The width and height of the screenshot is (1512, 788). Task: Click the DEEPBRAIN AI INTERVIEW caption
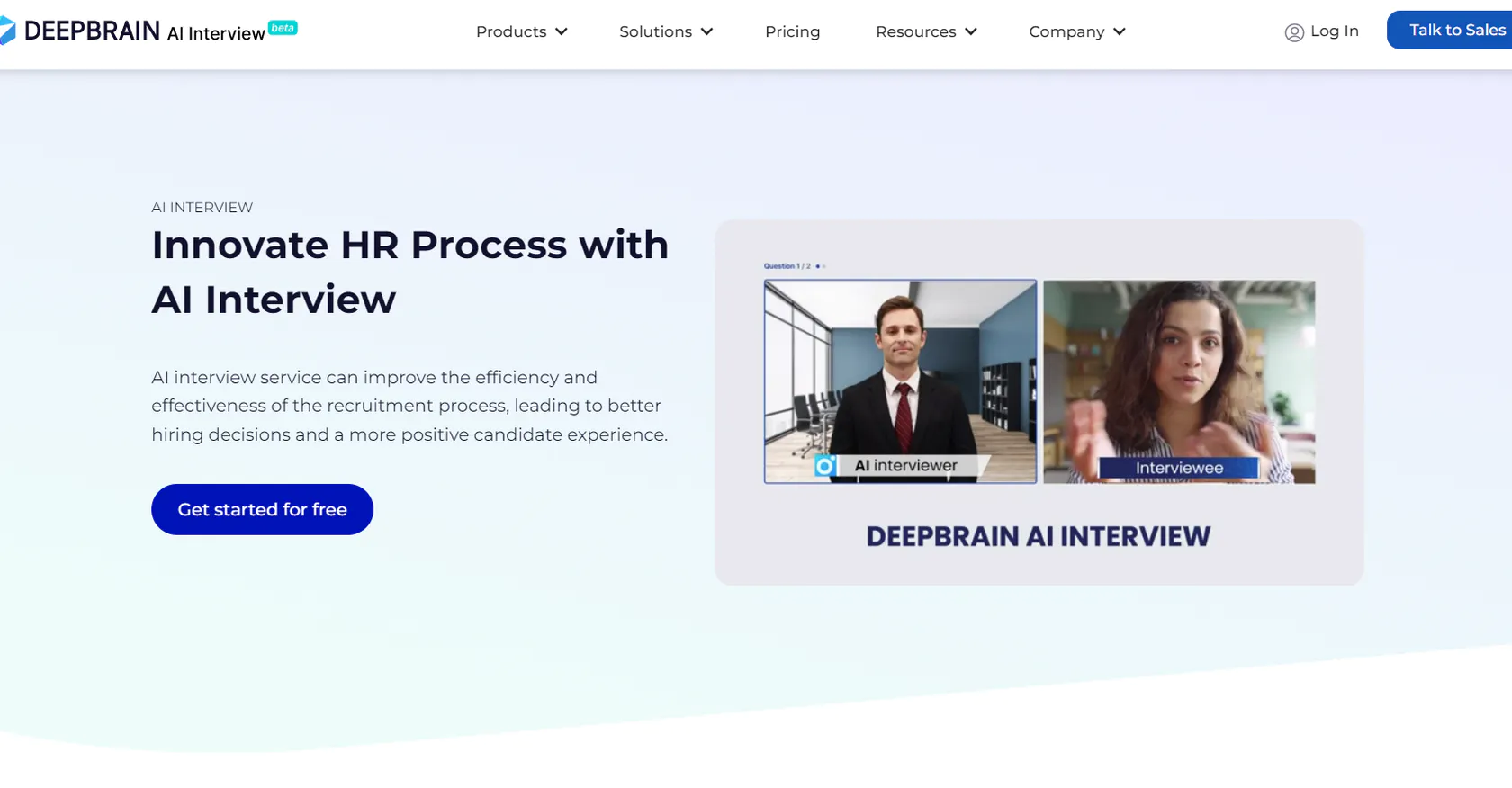pyautogui.click(x=1039, y=536)
